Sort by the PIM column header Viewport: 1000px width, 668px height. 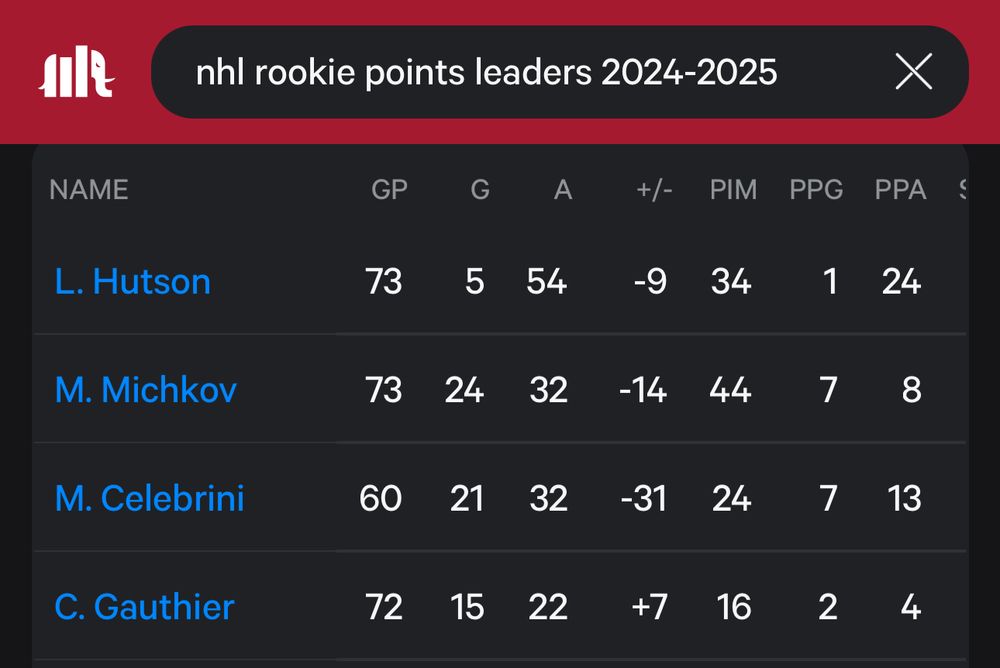[x=733, y=189]
